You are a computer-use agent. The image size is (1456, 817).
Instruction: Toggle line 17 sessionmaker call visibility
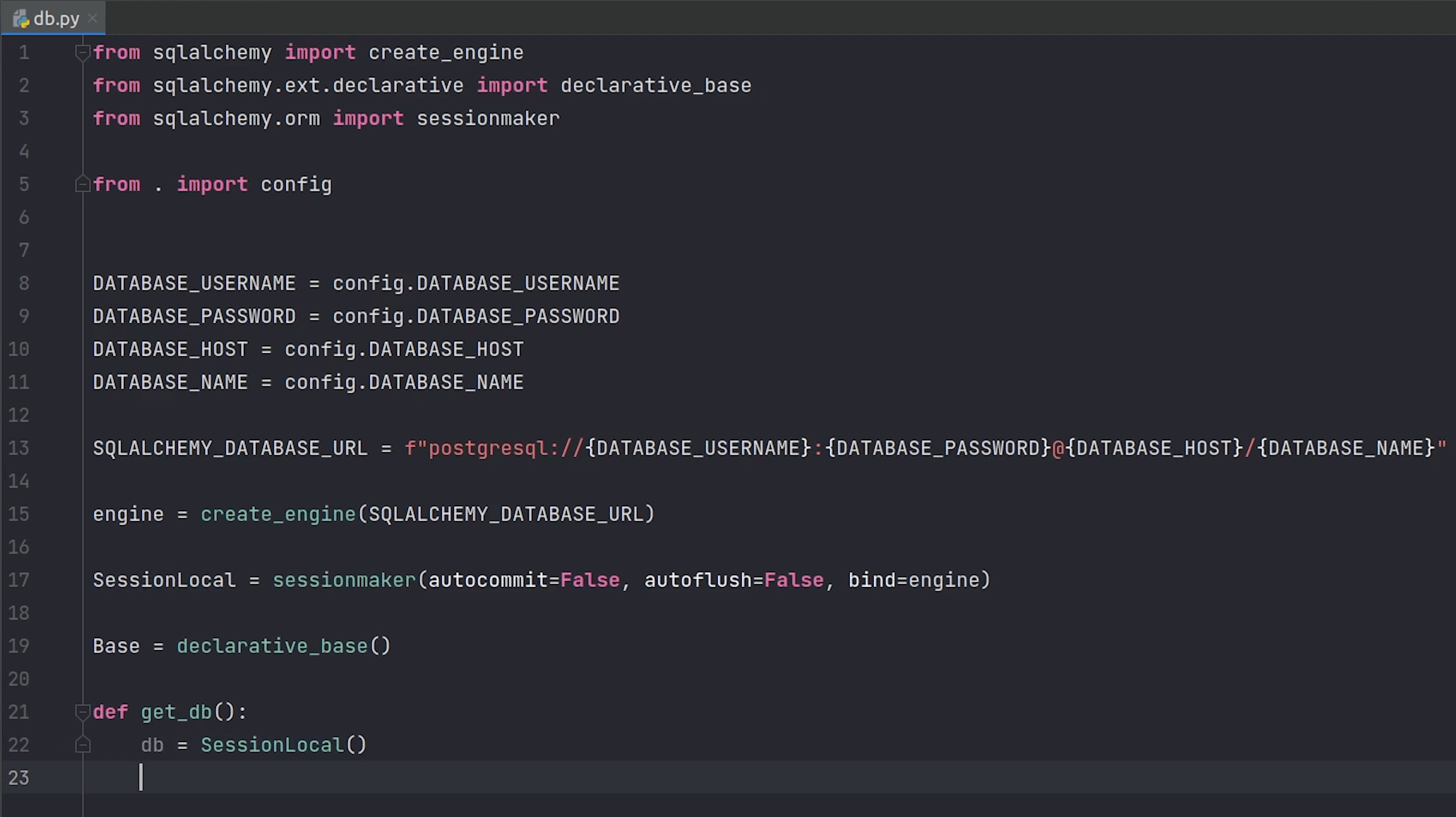80,579
